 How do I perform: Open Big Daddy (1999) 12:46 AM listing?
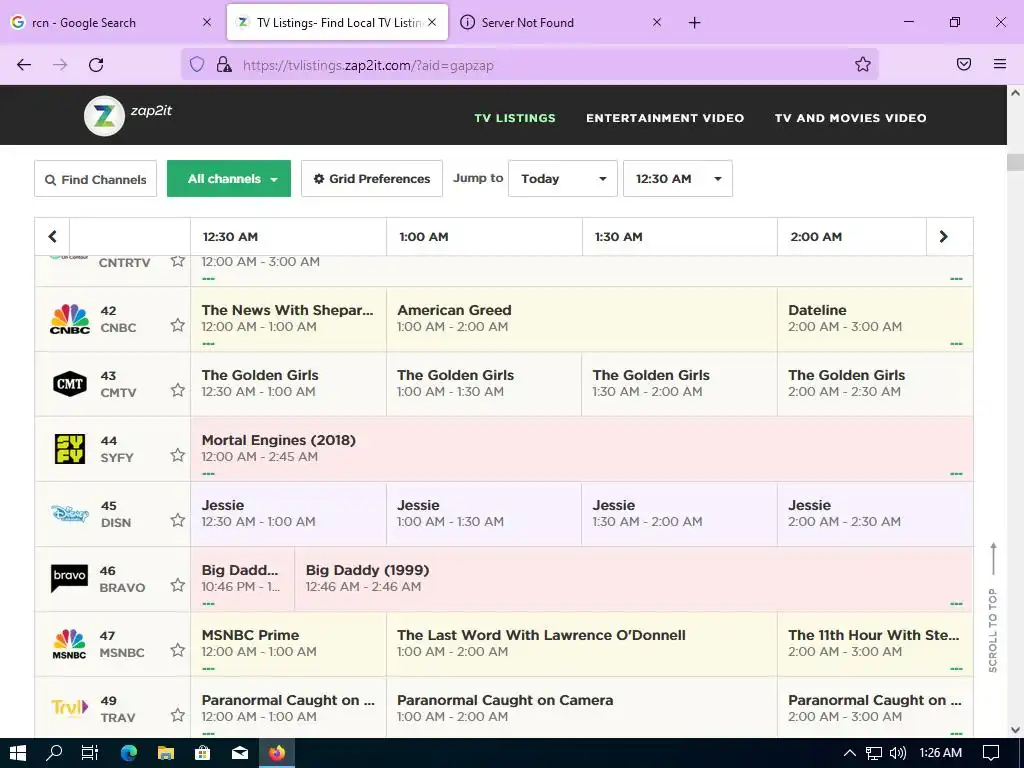click(x=633, y=578)
